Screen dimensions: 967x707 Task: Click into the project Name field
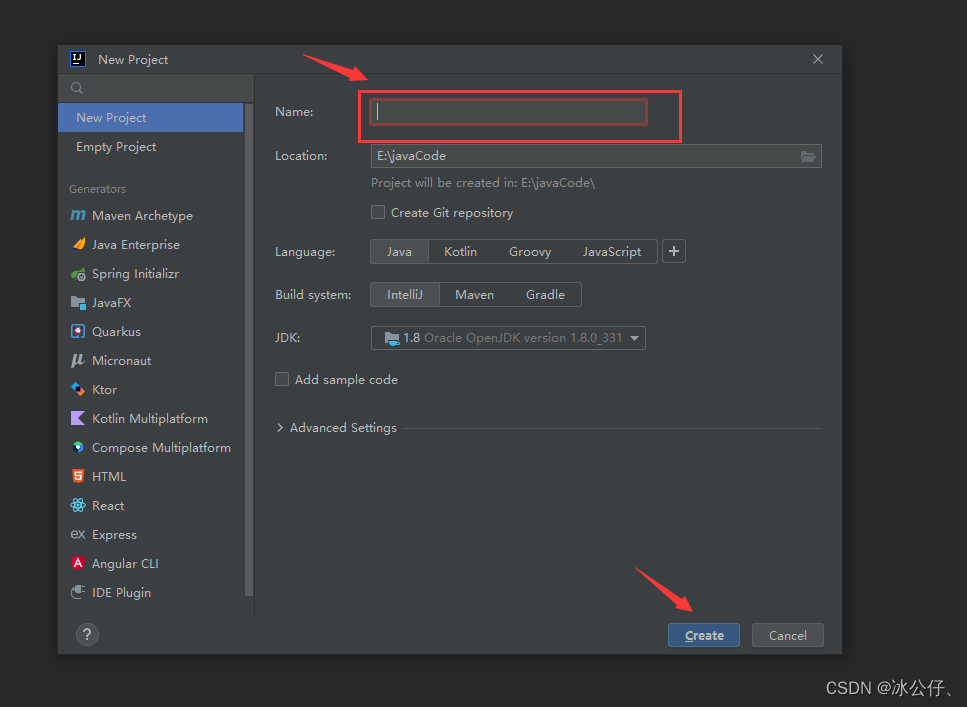coord(509,112)
